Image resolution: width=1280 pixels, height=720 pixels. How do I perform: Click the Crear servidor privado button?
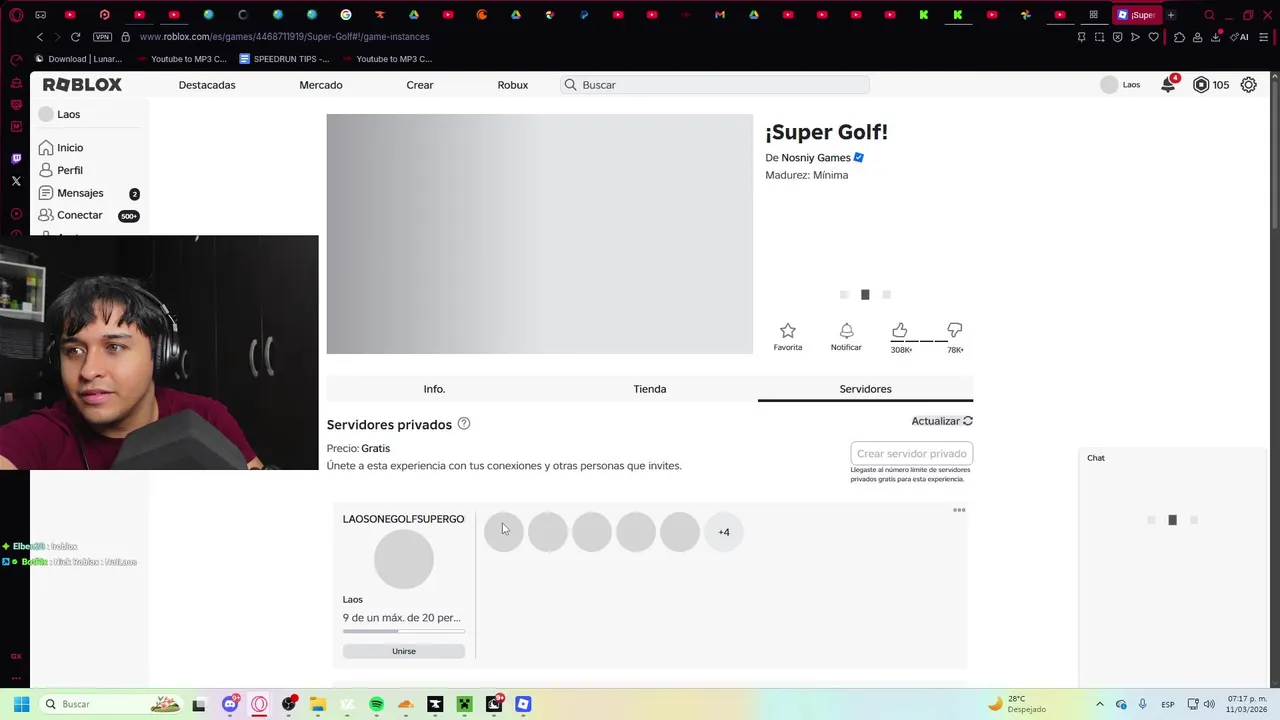click(912, 453)
